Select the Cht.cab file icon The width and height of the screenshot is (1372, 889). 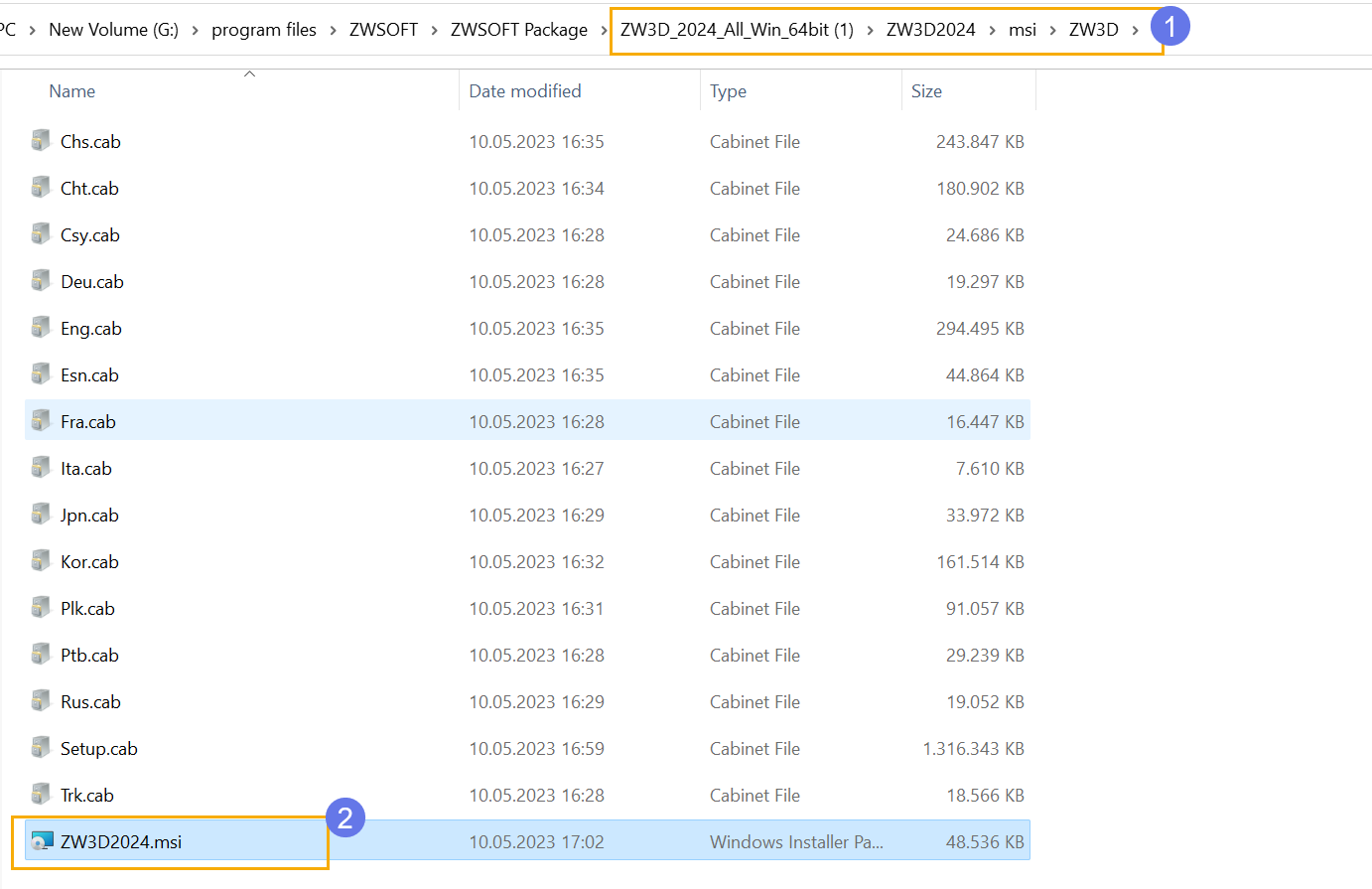(41, 188)
